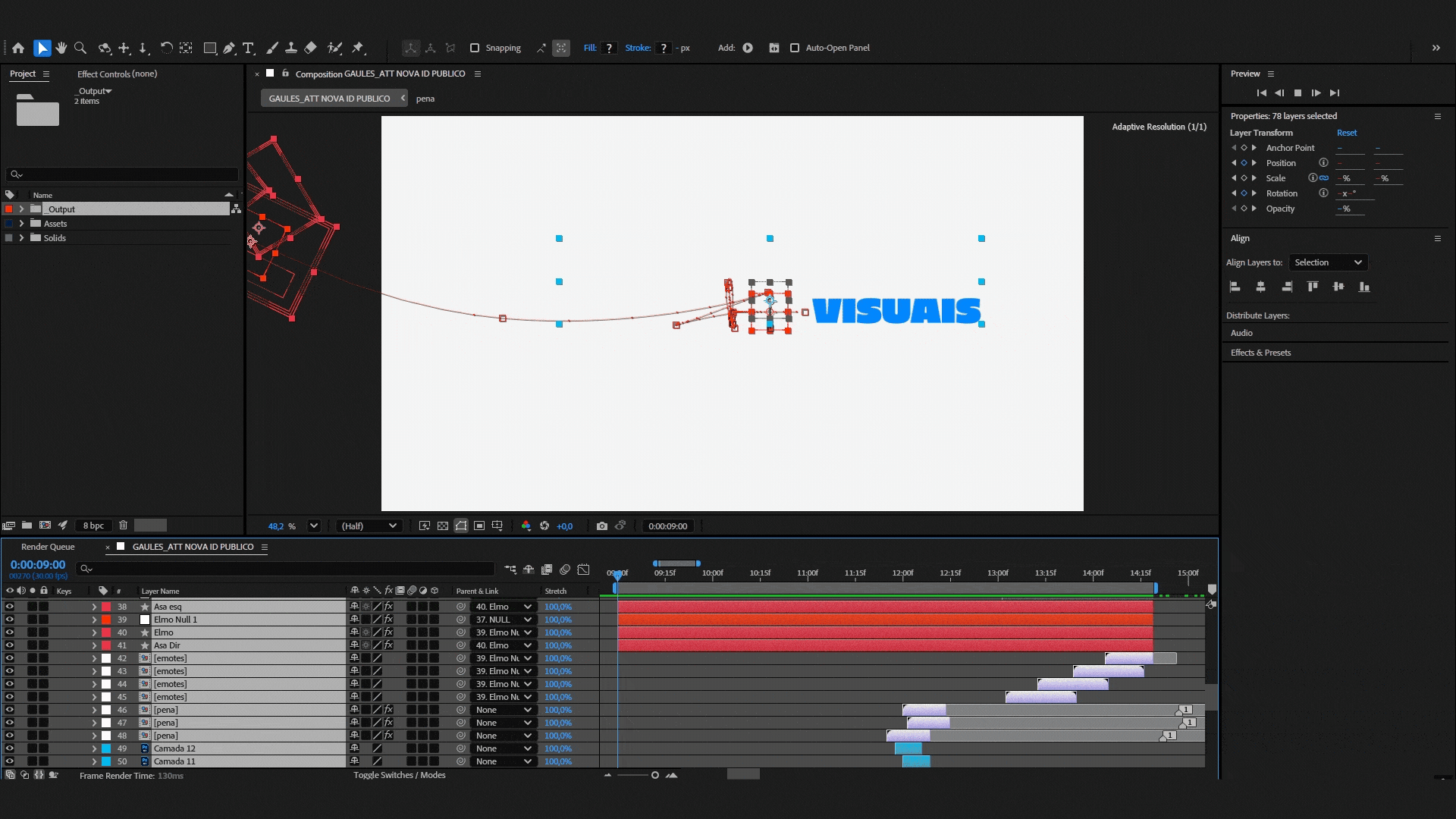Click the pena breadcrumb in viewer
The image size is (1456, 819).
(425, 99)
